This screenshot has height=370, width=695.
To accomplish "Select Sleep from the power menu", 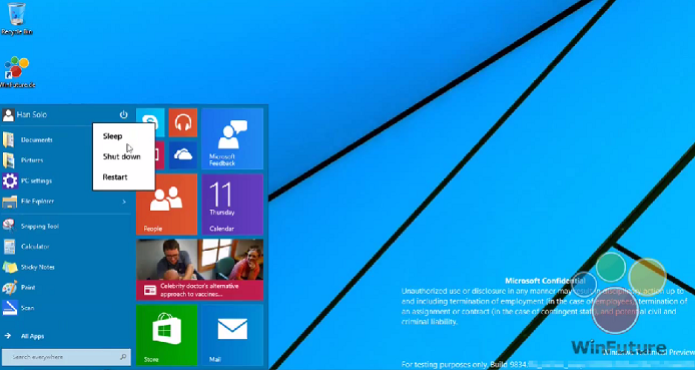I will 113,136.
